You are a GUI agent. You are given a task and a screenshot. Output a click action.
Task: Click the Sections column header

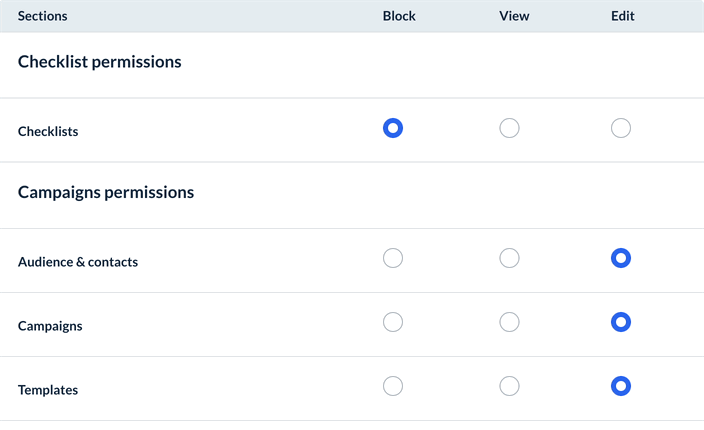coord(43,16)
